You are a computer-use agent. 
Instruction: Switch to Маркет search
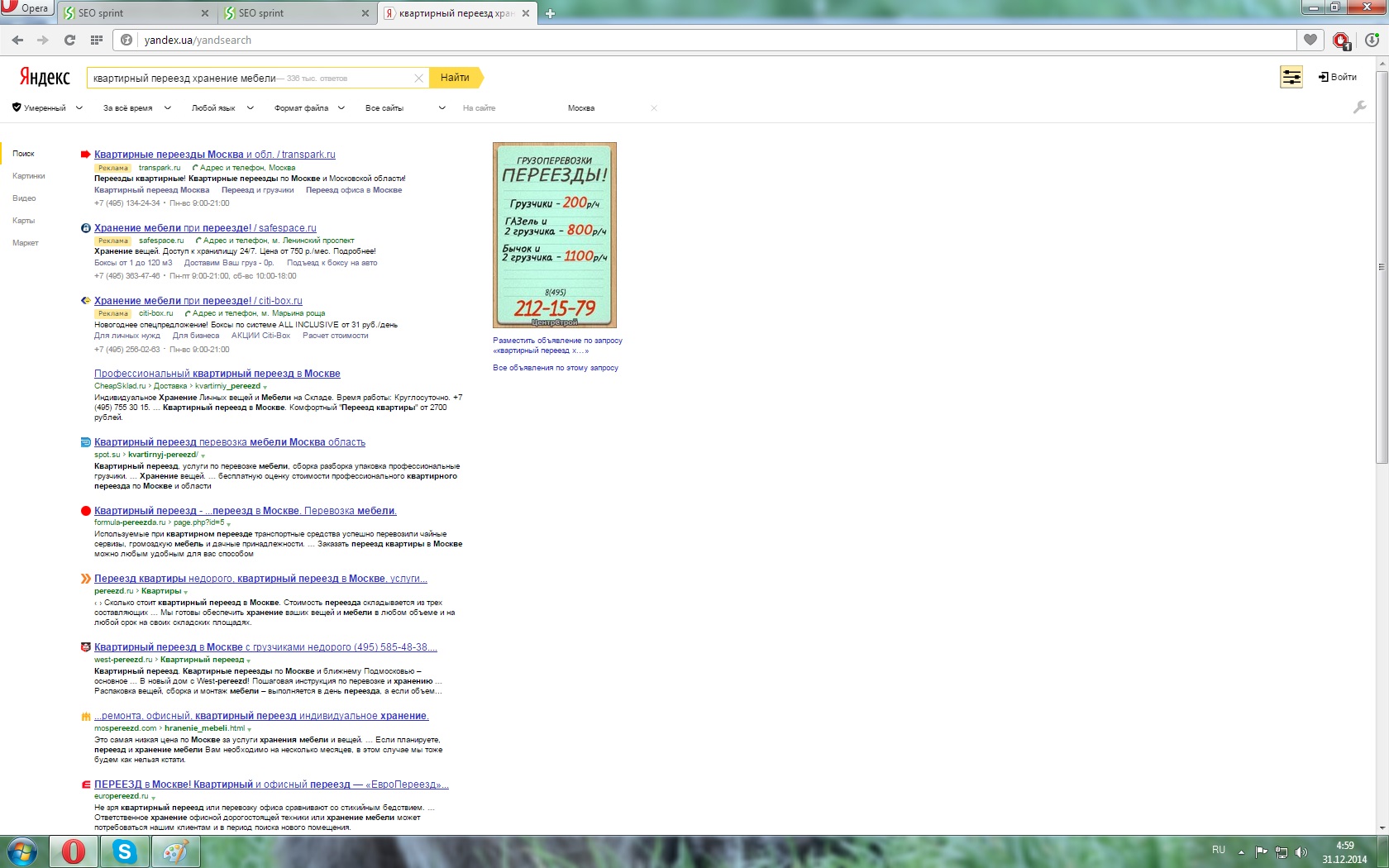(26, 243)
